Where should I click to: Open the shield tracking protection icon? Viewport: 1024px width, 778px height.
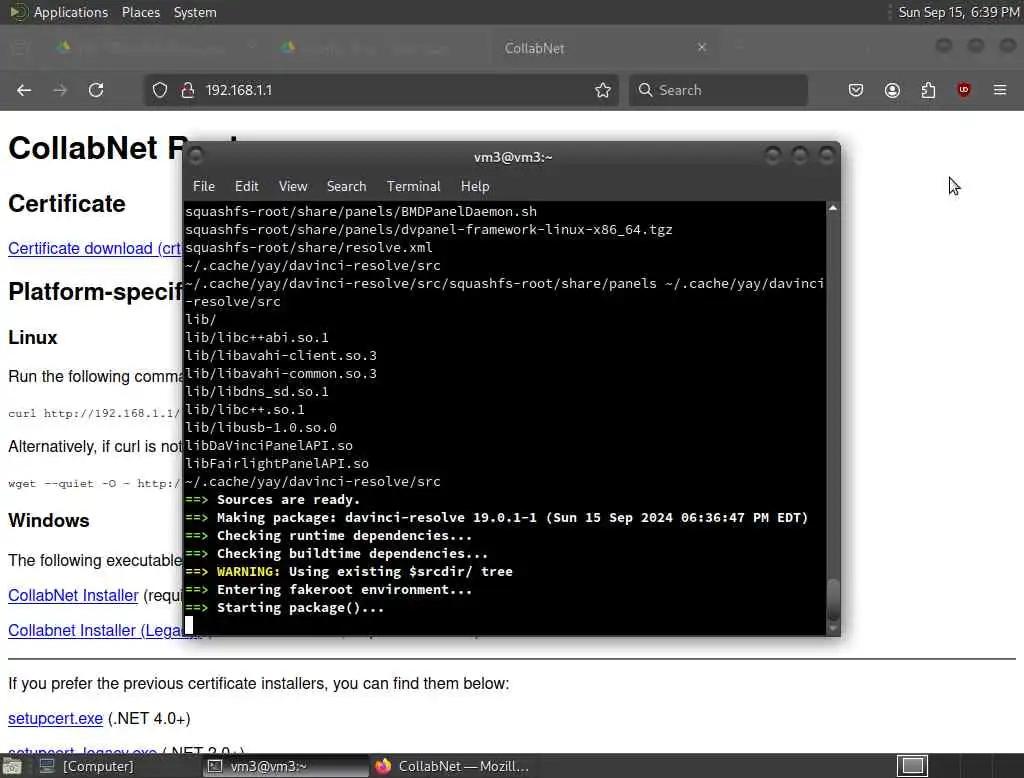160,90
